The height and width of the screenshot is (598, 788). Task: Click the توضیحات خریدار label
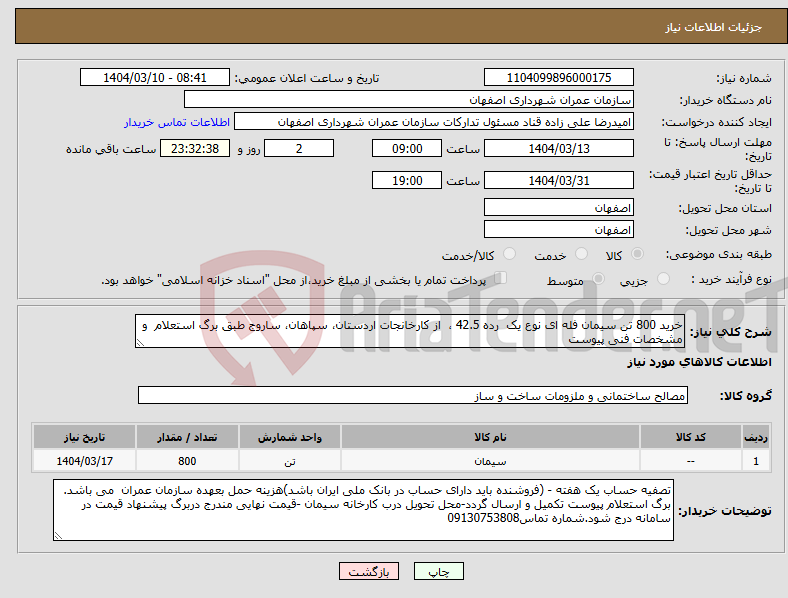tap(725, 511)
